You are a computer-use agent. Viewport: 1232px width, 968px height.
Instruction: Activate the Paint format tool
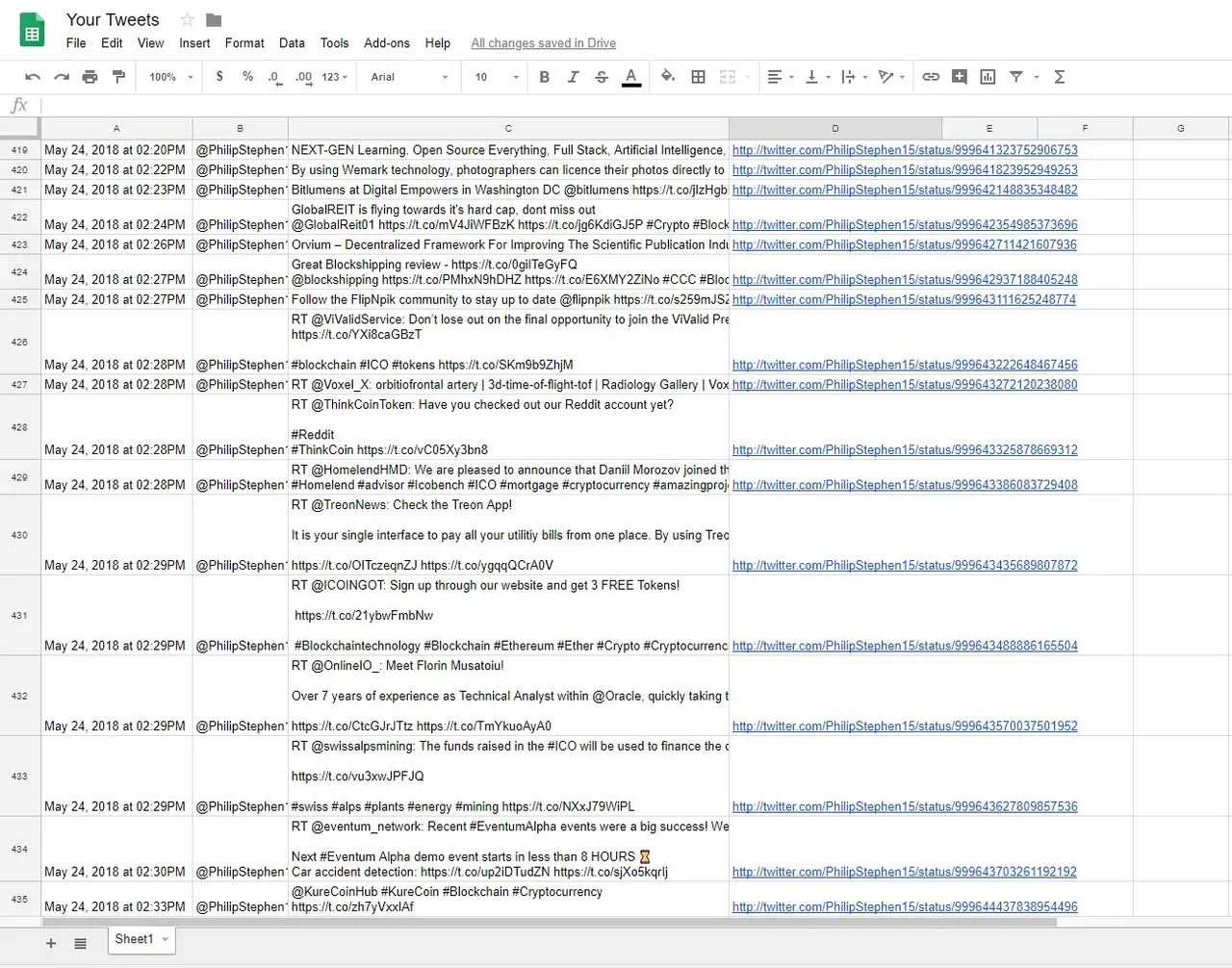118,77
